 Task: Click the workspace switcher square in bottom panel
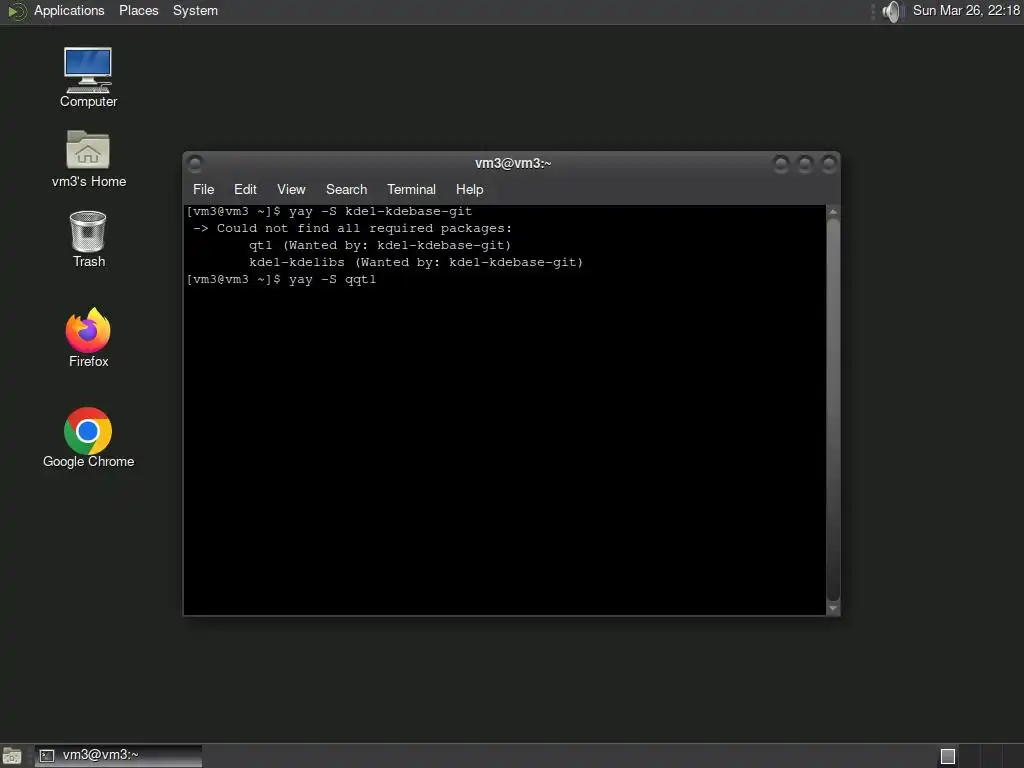coord(948,756)
